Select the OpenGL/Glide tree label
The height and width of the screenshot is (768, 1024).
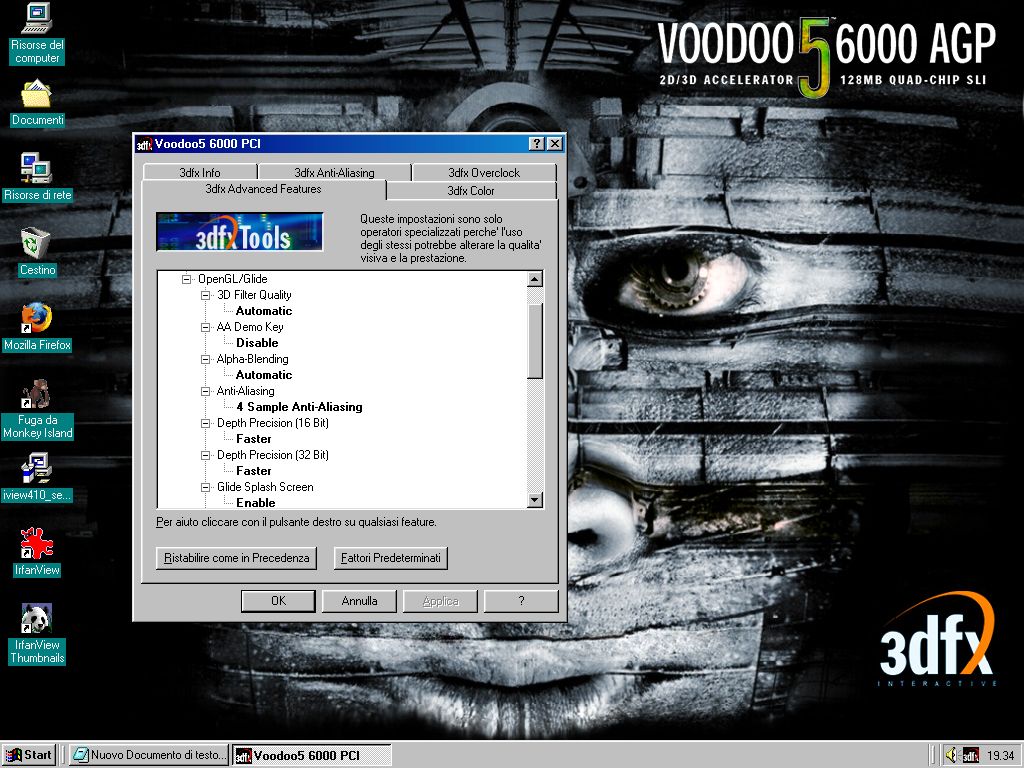(232, 279)
